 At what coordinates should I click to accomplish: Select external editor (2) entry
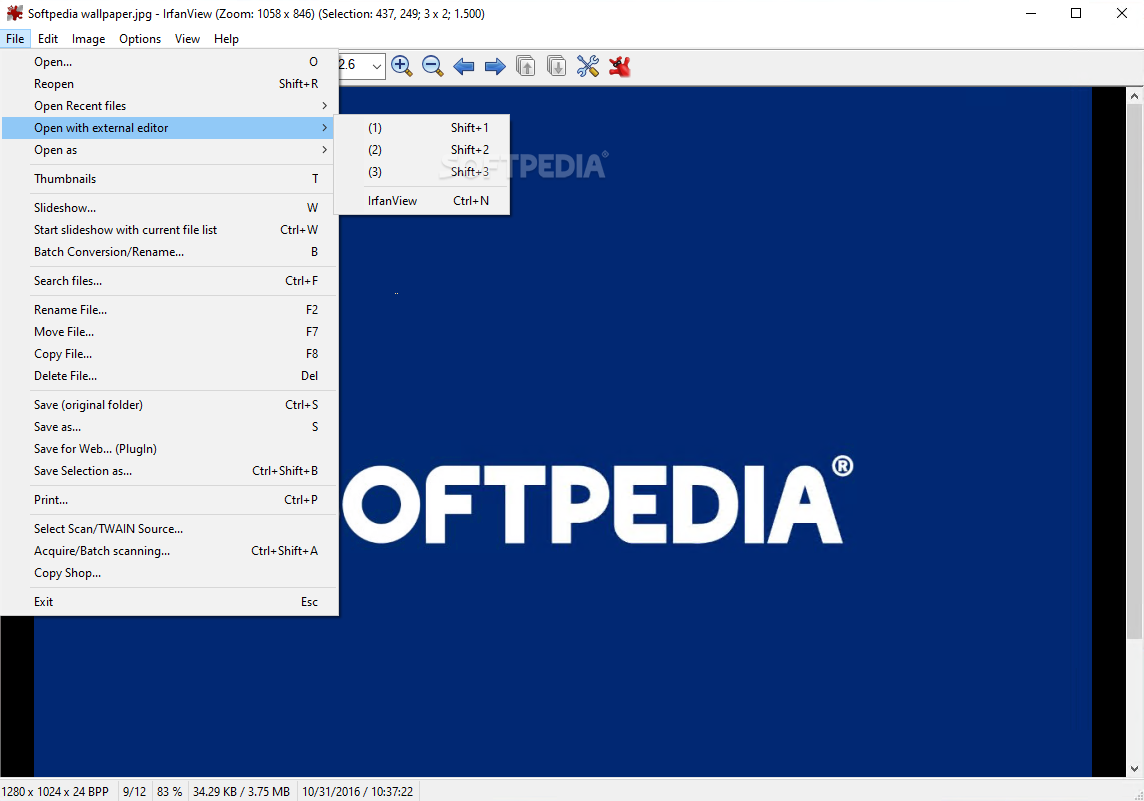[422, 150]
